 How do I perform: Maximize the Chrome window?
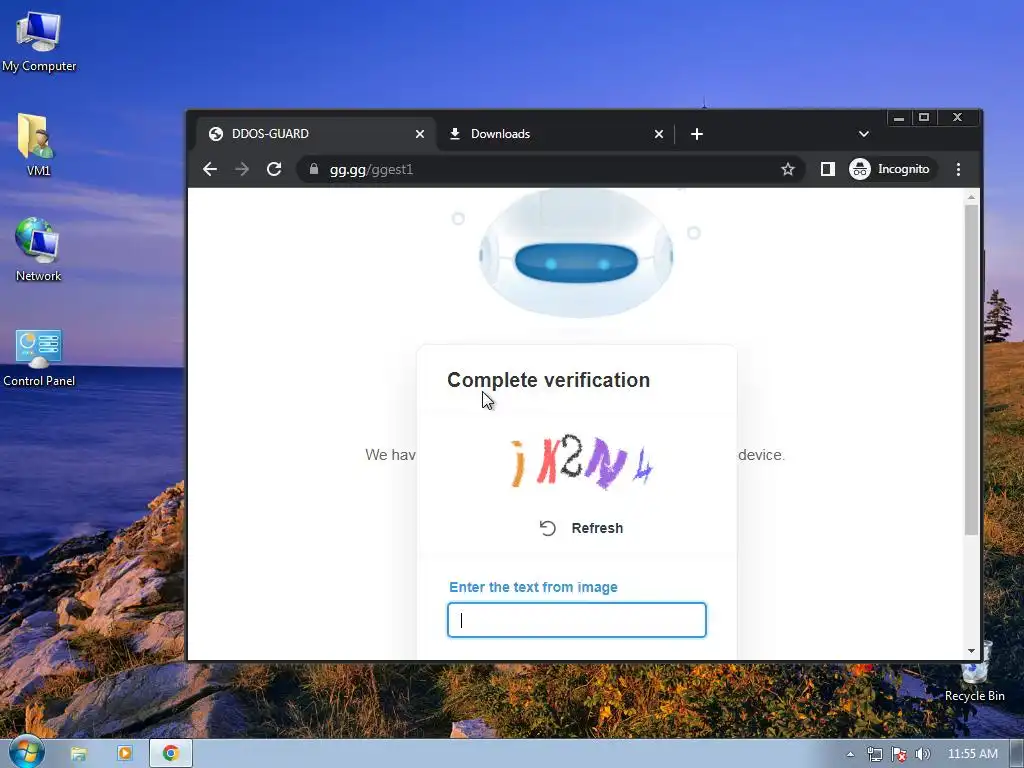click(x=923, y=118)
